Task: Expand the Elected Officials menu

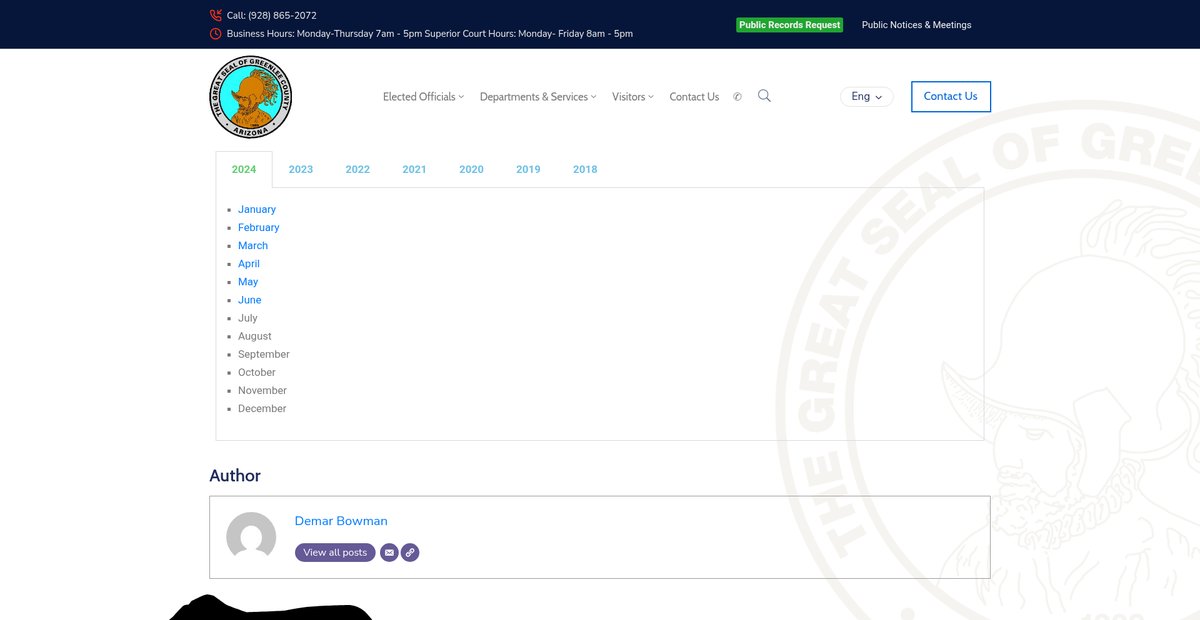Action: coord(424,97)
